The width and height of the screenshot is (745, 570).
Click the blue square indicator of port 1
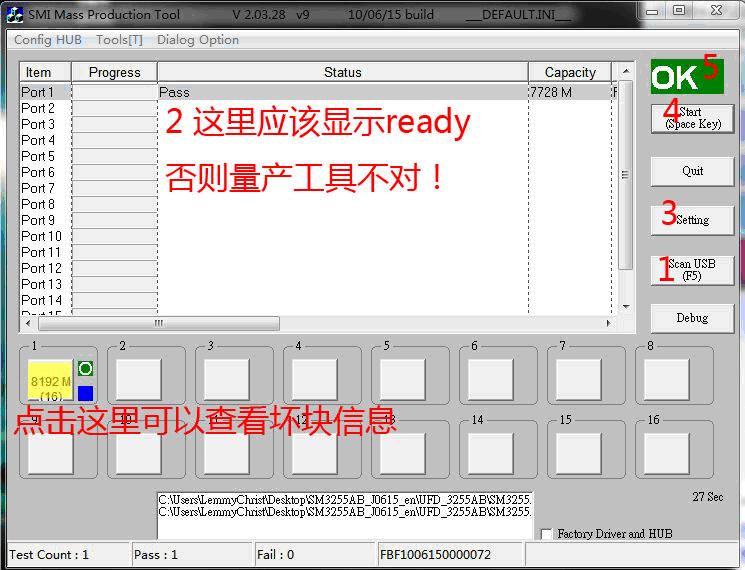tap(86, 393)
